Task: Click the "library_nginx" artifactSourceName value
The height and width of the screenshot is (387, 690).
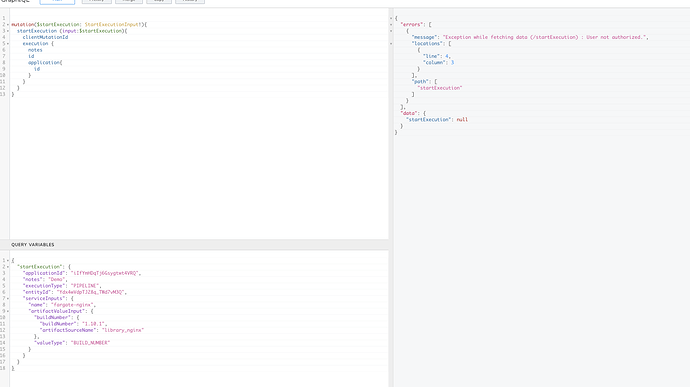Action: pos(123,330)
